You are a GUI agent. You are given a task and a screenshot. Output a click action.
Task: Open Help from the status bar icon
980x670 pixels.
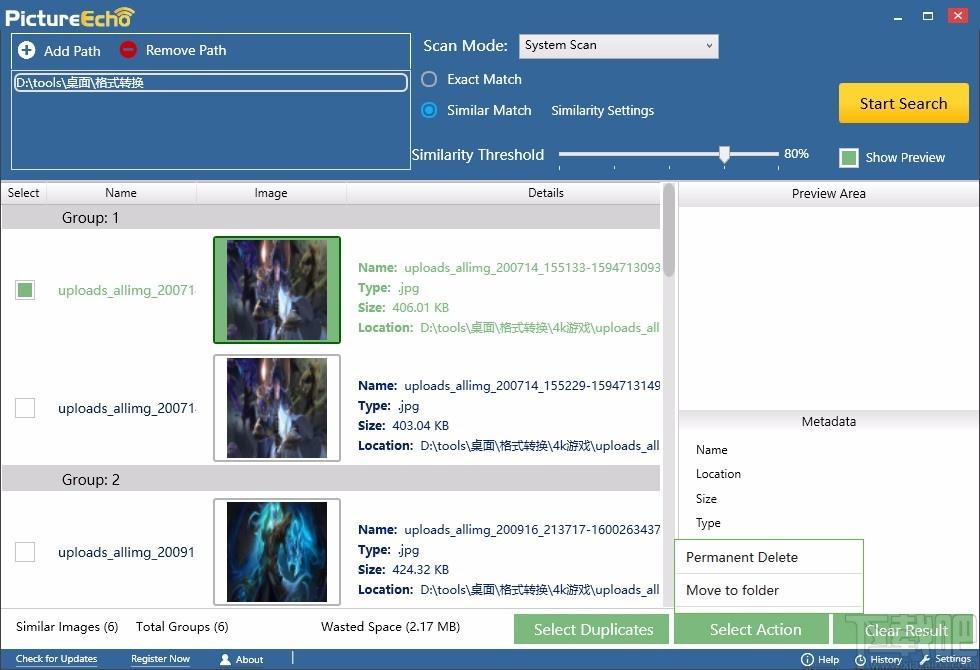tap(807, 659)
